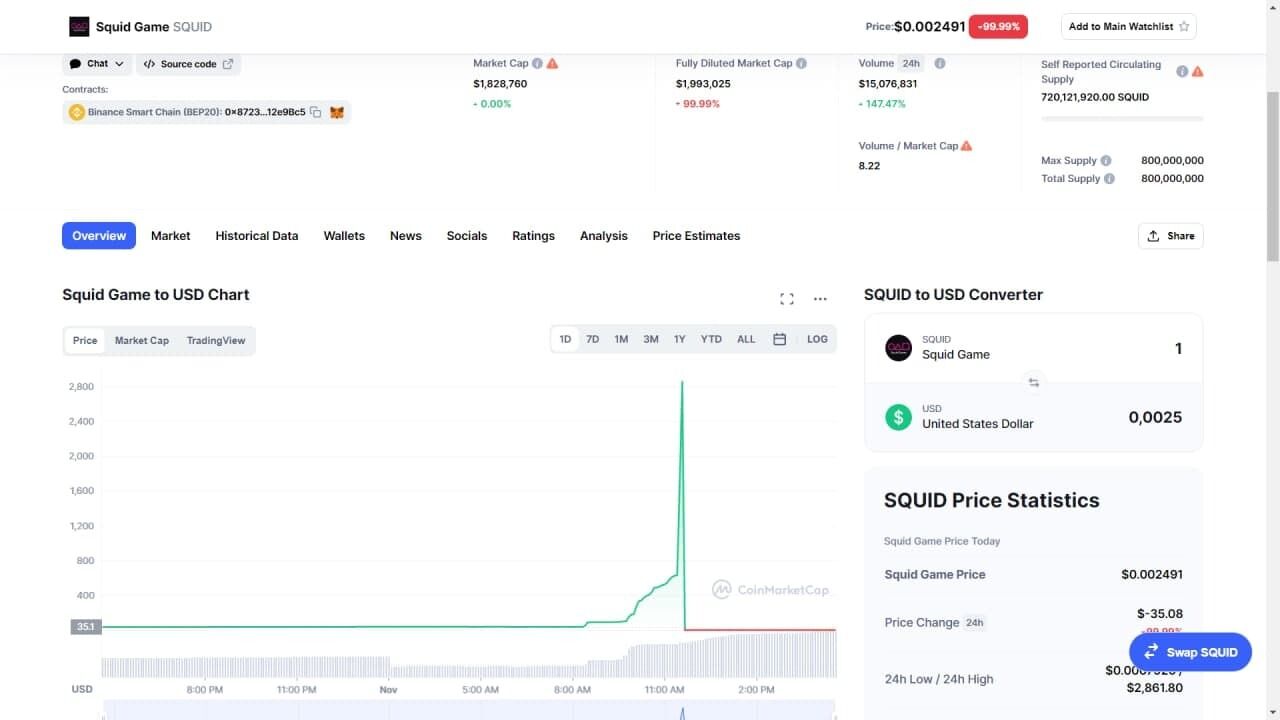
Task: Set chart range to 1M
Action: [x=621, y=340]
